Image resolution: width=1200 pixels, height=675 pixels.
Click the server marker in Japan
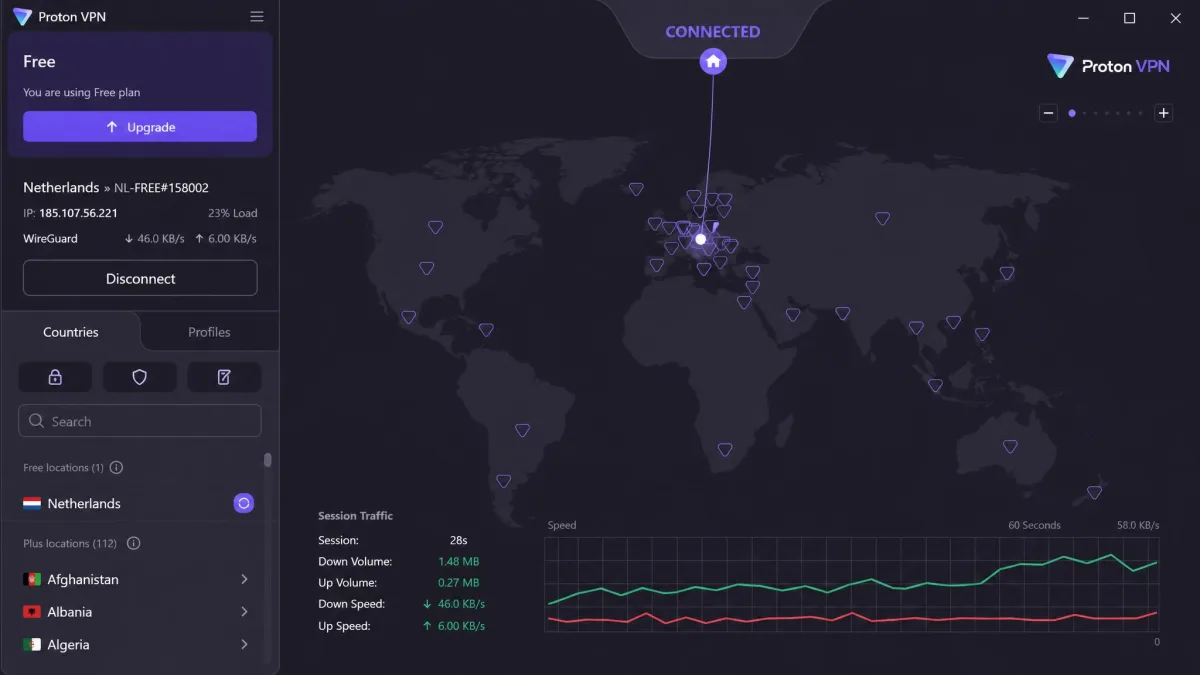[1007, 273]
